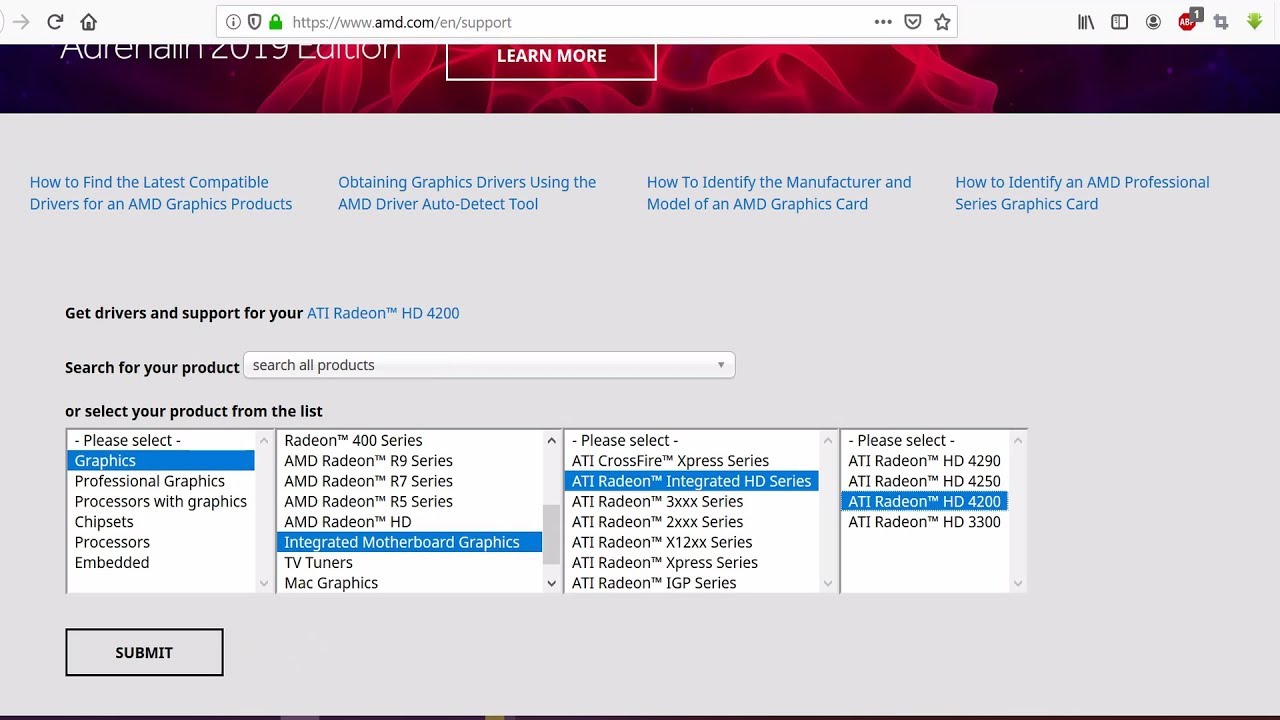The image size is (1280, 720).
Task: Bookmark this page with the star icon
Action: [942, 22]
